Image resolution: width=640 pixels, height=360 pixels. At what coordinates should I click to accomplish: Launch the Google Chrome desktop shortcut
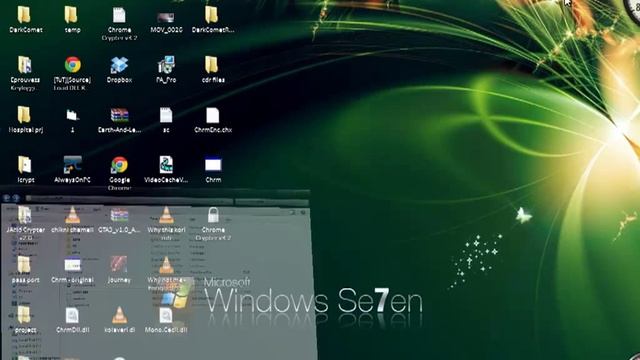119,165
